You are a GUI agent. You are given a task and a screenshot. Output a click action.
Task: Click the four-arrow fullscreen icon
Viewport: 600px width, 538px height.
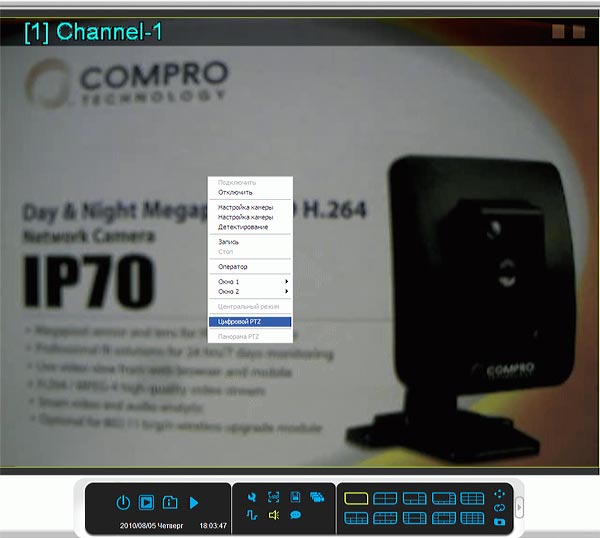pyautogui.click(x=499, y=494)
